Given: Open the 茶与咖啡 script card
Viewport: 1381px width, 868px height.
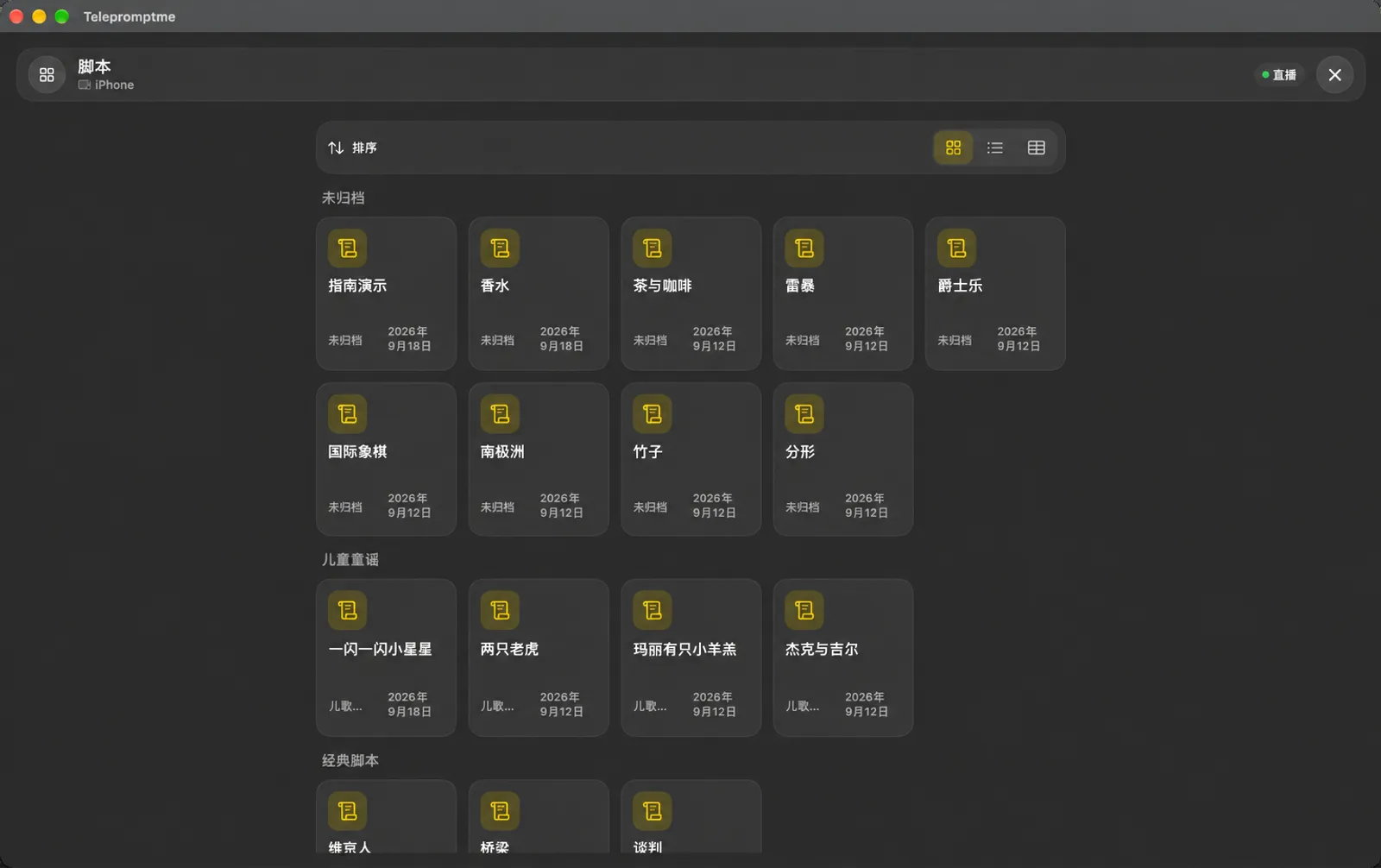Looking at the screenshot, I should [x=690, y=293].
